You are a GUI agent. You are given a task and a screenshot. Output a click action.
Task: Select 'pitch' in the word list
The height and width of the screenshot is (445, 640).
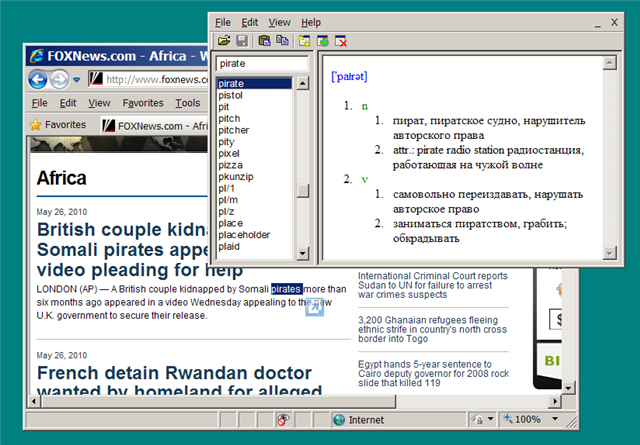tap(254, 119)
